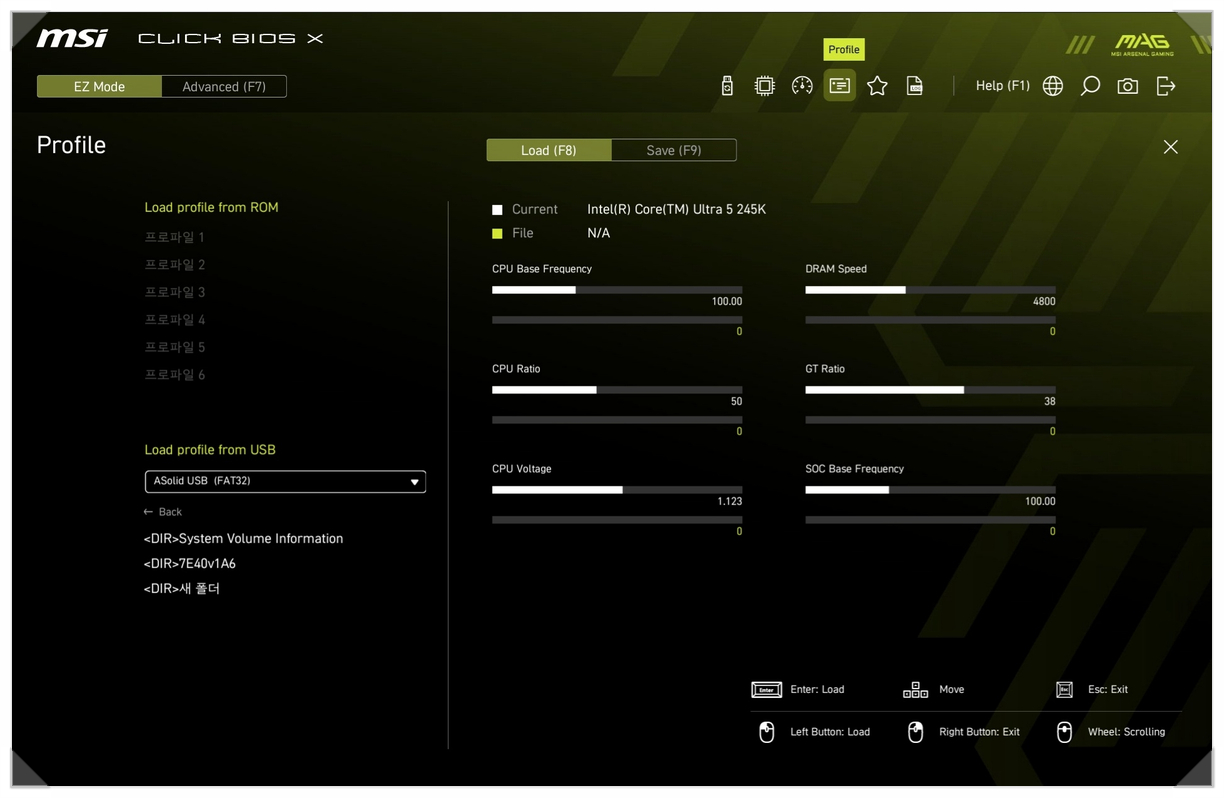Viewport: 1224px width, 798px height.
Task: Open the 7E40v1A6 directory
Action: (x=190, y=563)
